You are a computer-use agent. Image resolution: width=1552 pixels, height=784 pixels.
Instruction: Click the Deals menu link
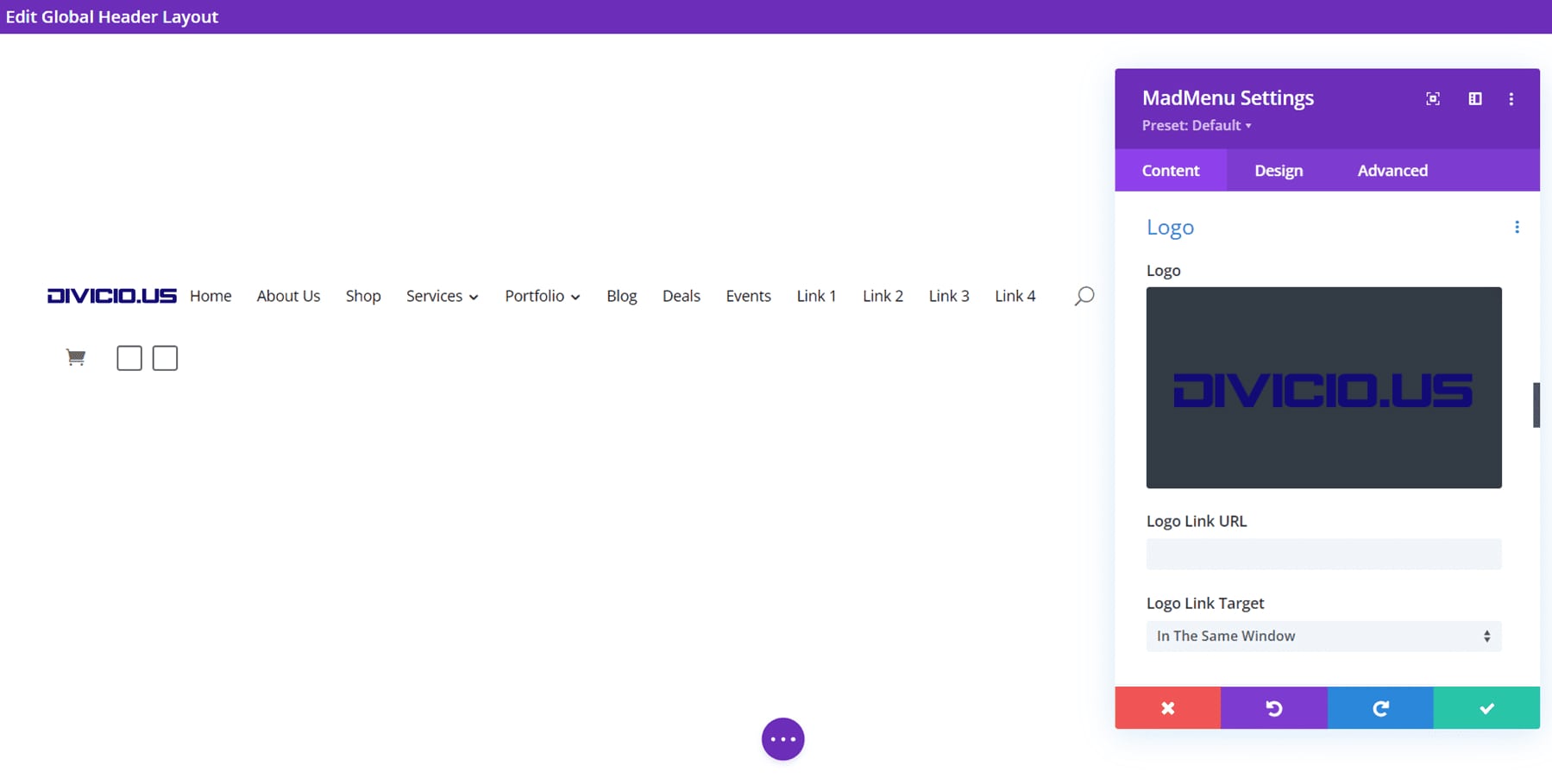[x=681, y=296]
